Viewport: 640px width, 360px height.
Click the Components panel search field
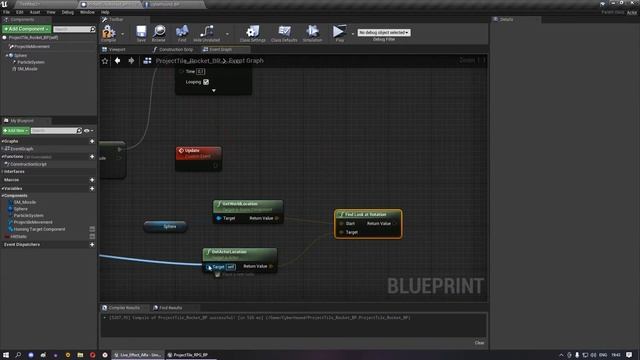pyautogui.click(x=71, y=29)
